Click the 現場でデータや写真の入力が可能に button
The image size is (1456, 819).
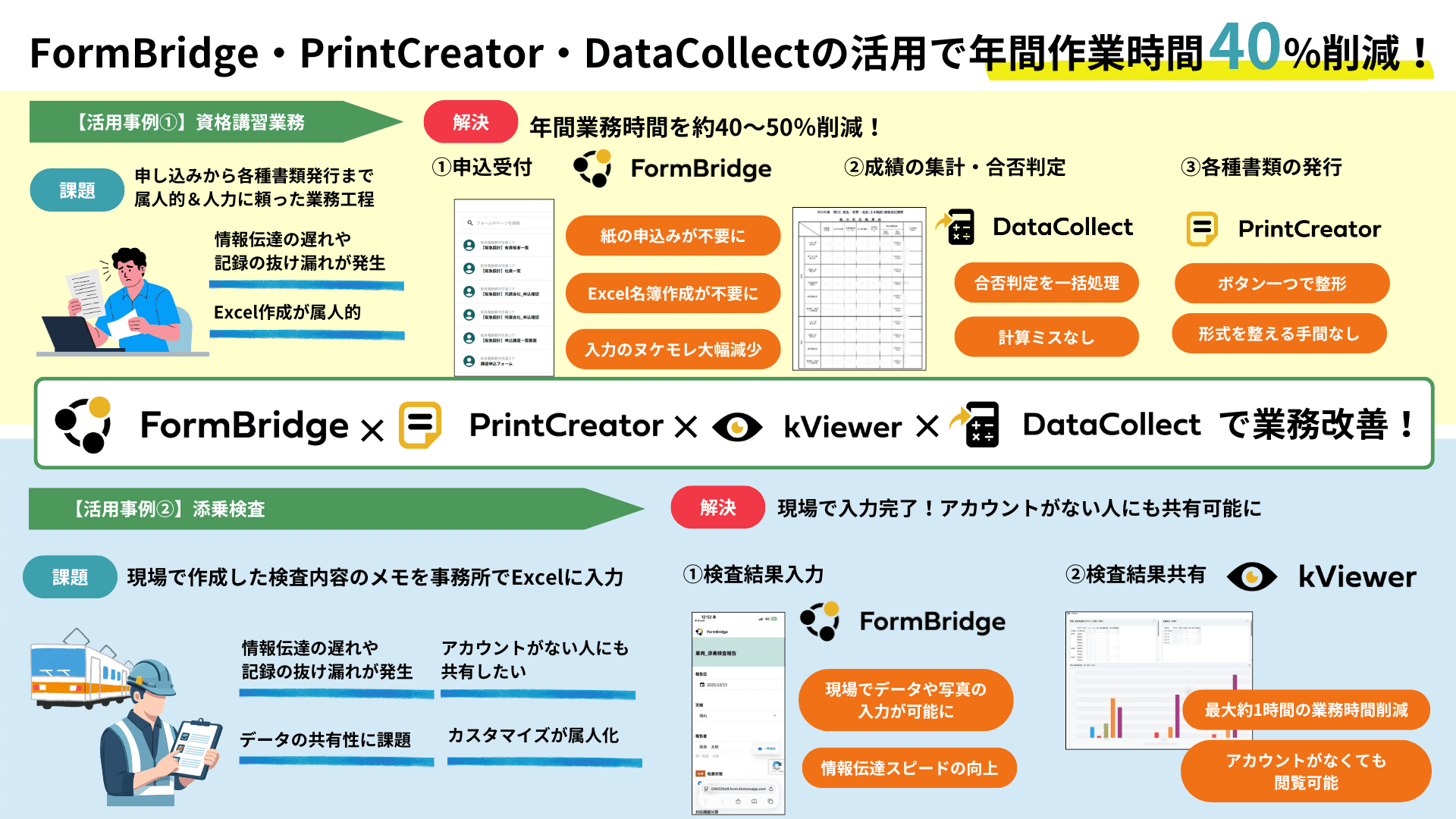coord(905,700)
